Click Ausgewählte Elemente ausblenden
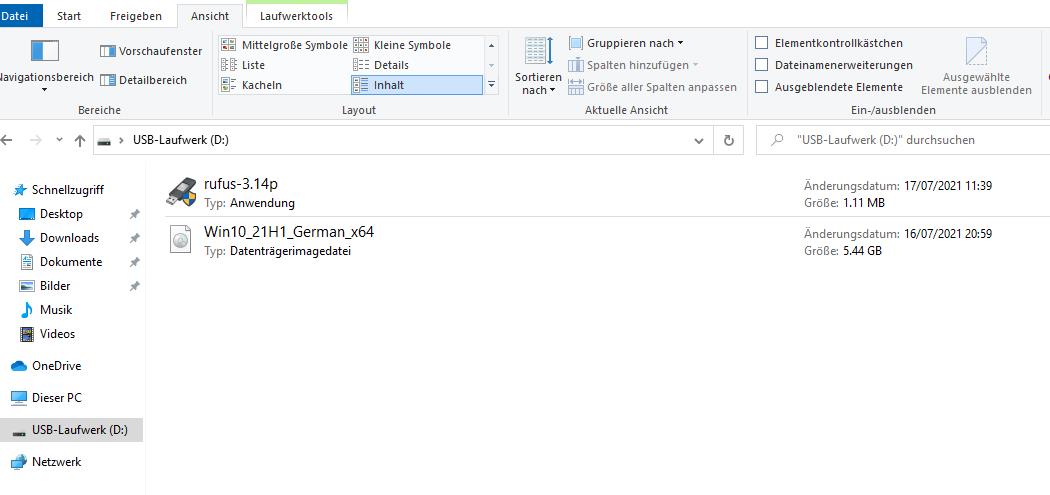1050x495 pixels. tap(976, 66)
